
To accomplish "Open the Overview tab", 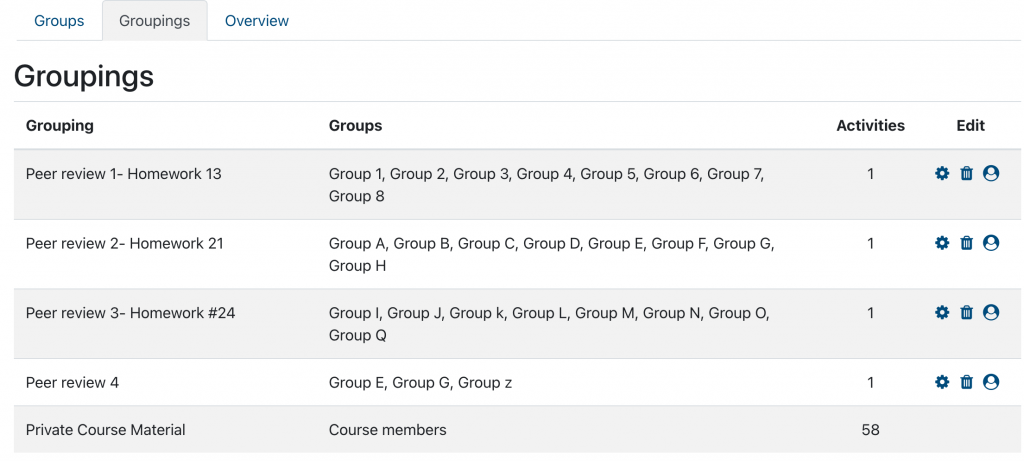I will point(257,21).
